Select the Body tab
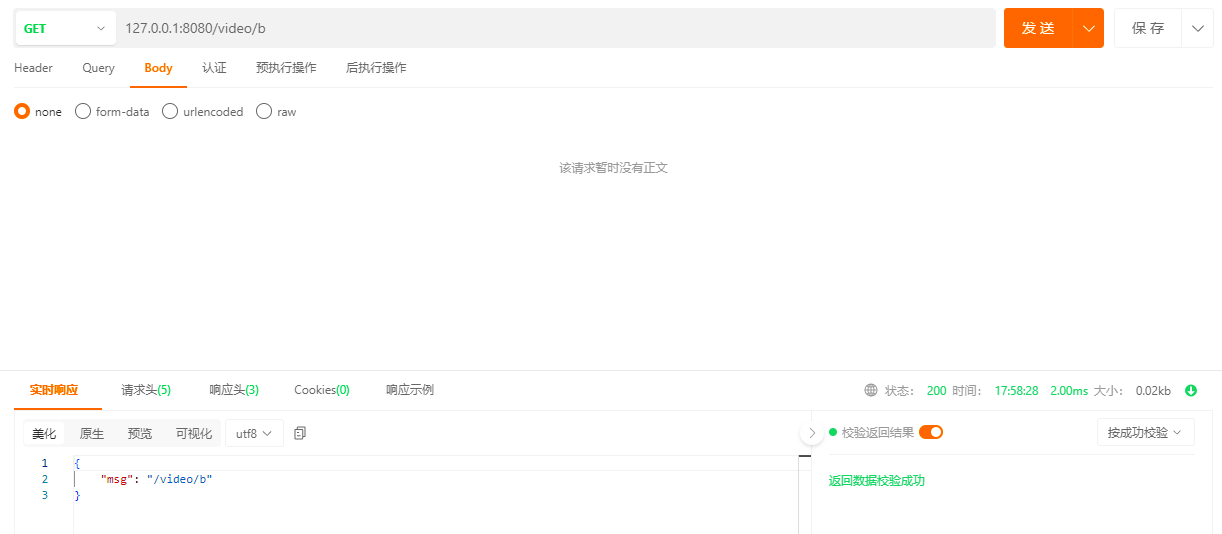1222x534 pixels. pyautogui.click(x=158, y=68)
